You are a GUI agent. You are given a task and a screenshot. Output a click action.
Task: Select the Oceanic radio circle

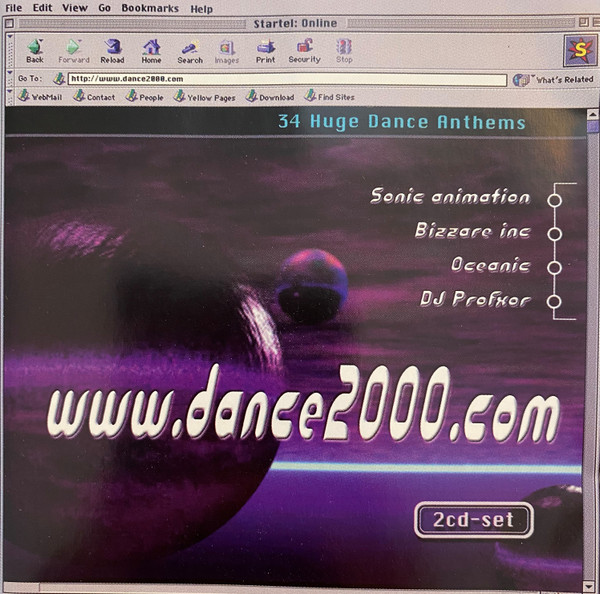tap(554, 268)
